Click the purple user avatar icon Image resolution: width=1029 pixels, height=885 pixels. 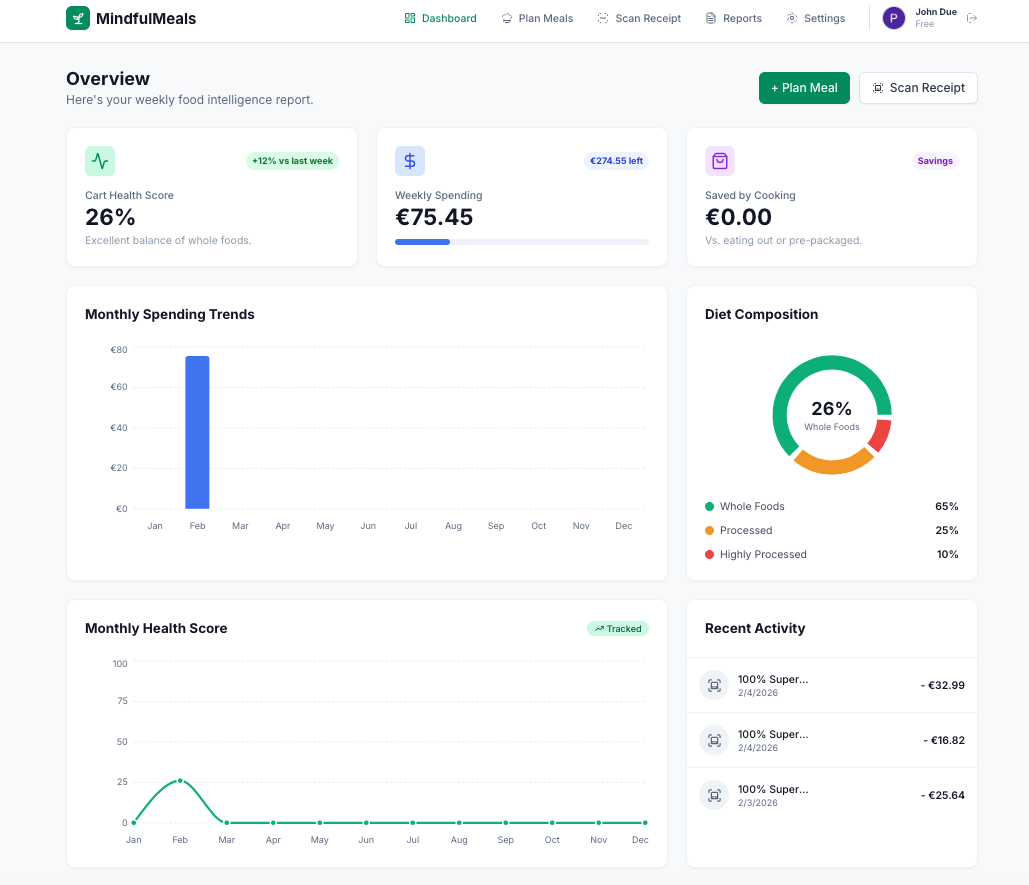894,18
